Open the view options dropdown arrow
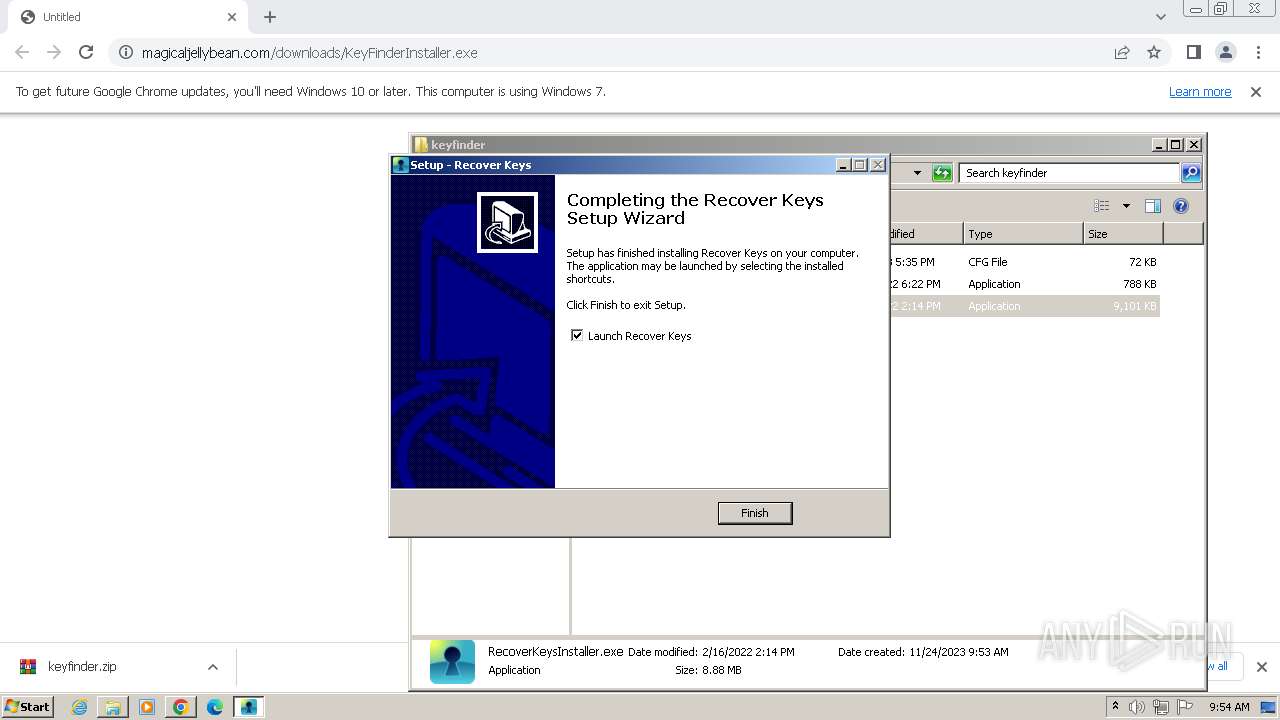The image size is (1280, 720). click(x=1126, y=206)
